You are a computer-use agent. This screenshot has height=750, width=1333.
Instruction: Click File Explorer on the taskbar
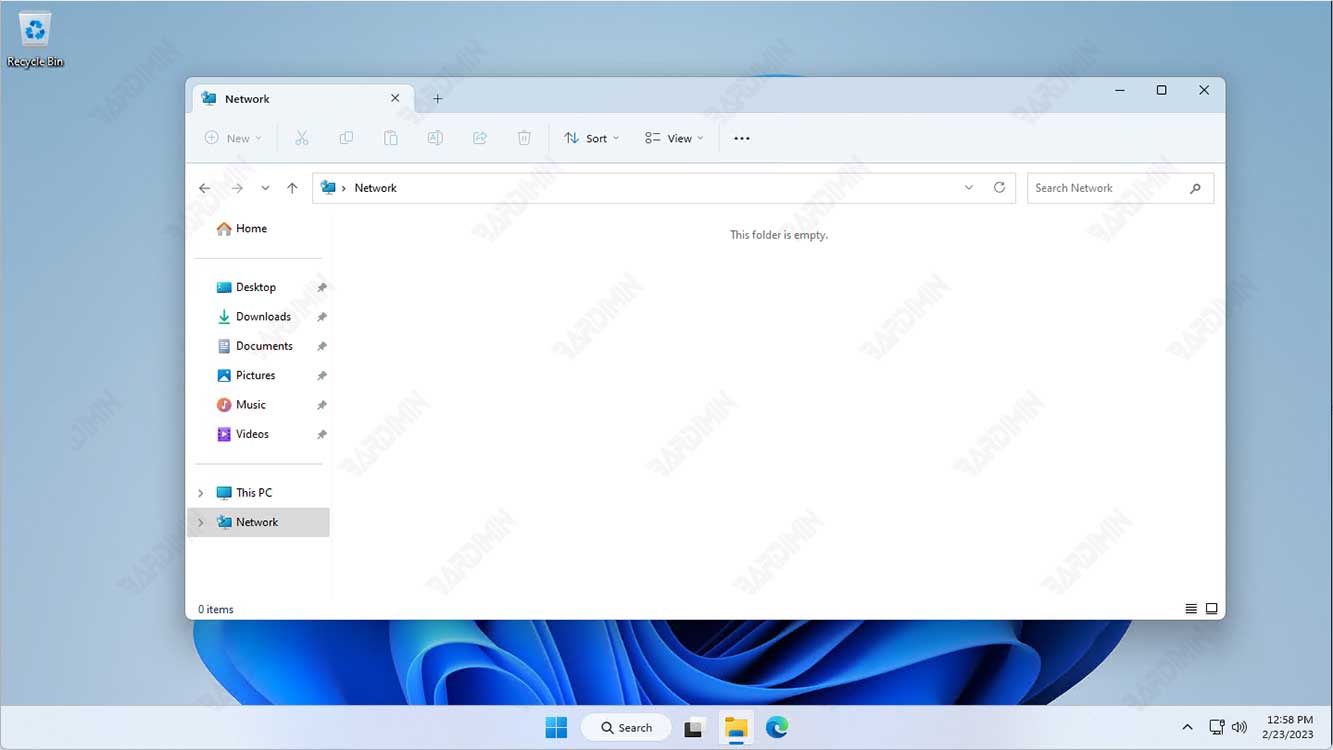pos(736,728)
